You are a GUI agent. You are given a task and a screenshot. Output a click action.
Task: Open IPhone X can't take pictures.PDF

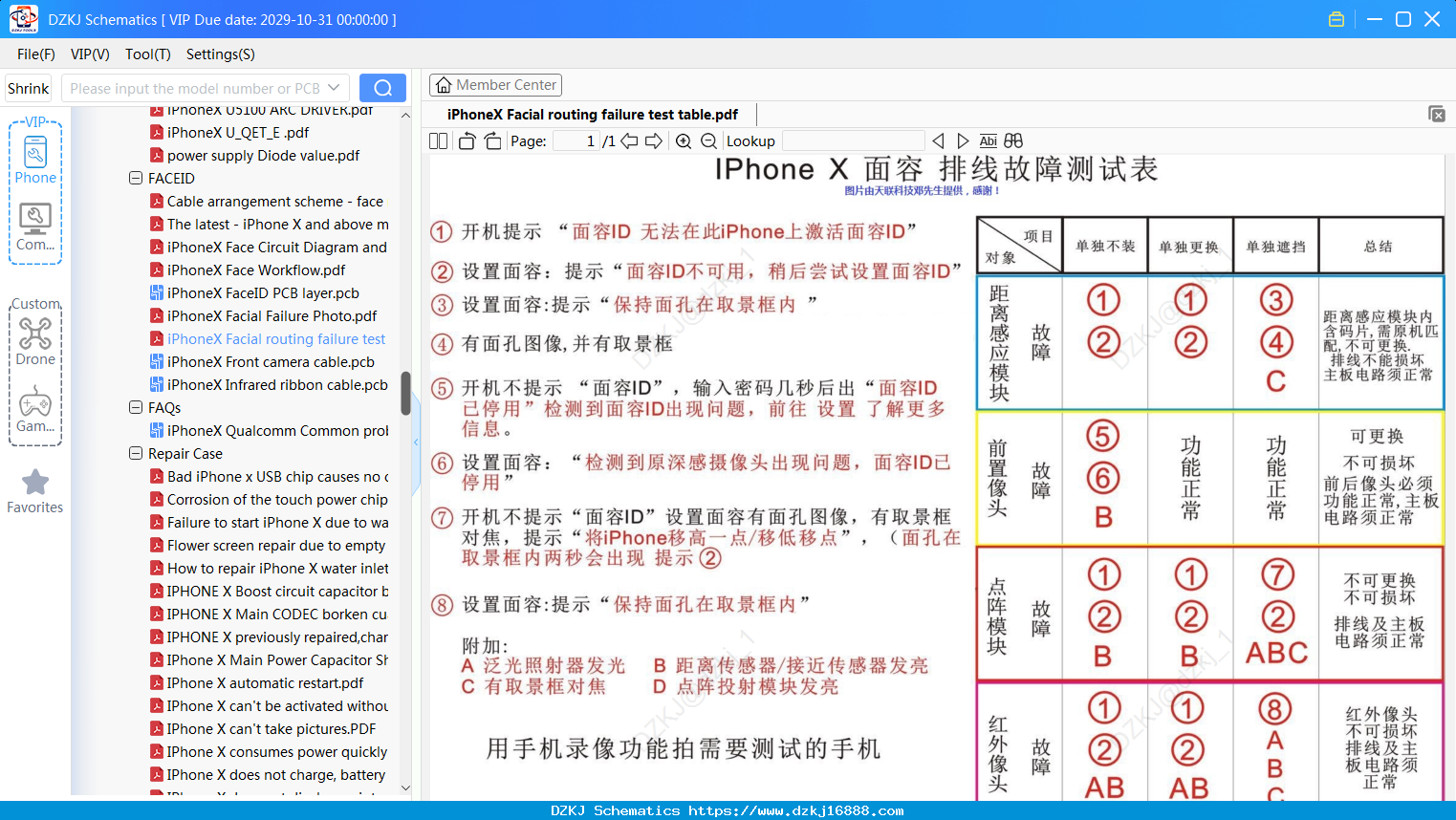point(263,729)
